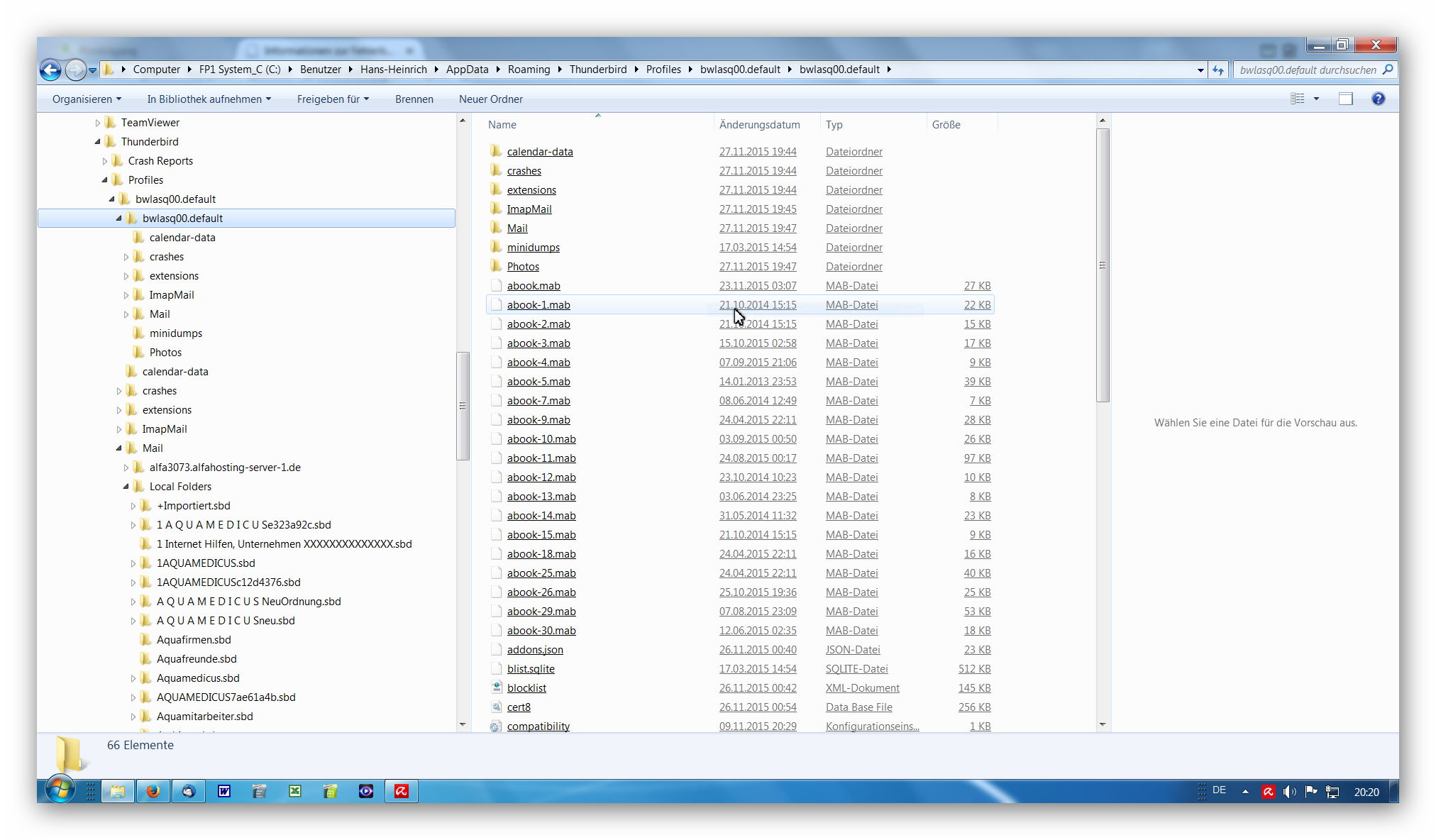Click the Brennen toolbar button
Screen dimensions: 1436x840
(x=414, y=99)
